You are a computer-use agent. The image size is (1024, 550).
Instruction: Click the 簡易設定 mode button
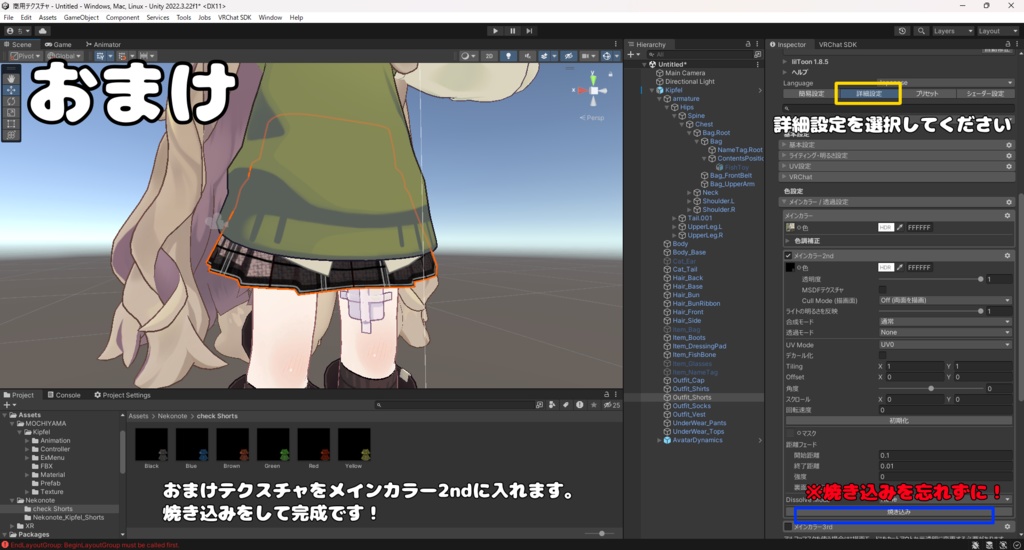(811, 93)
